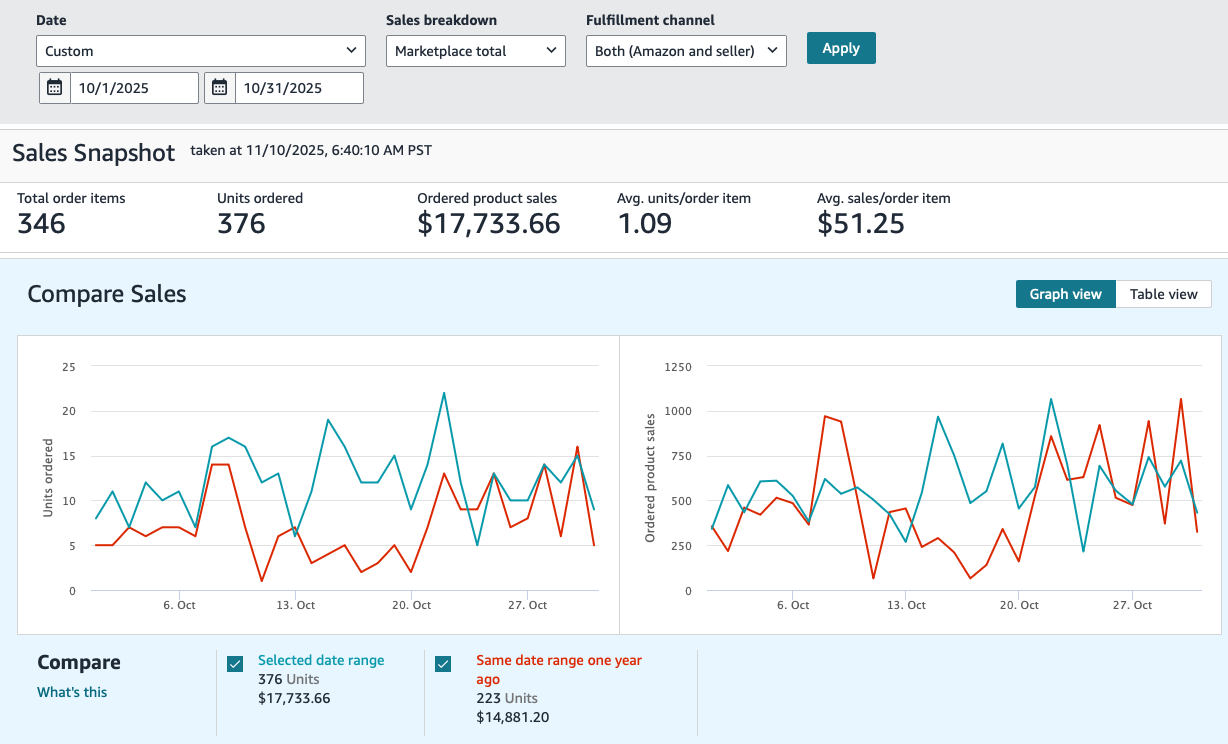Image resolution: width=1228 pixels, height=744 pixels.
Task: Select the Graph view tab
Action: click(x=1066, y=294)
